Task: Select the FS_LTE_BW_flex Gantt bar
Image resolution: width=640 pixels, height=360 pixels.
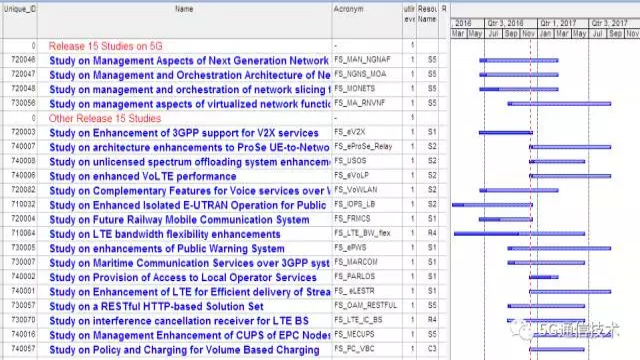Action: pos(519,234)
